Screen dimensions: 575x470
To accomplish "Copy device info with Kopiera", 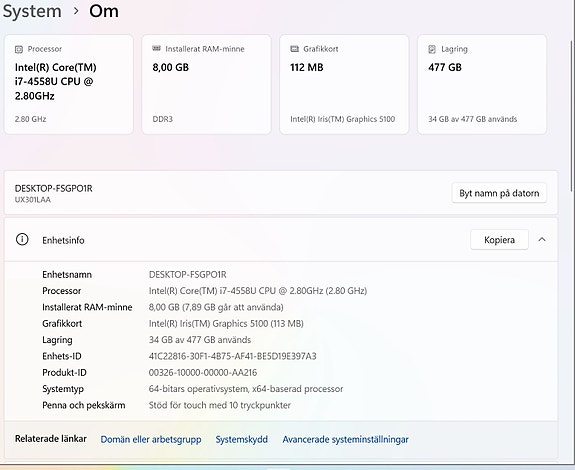I will point(499,240).
